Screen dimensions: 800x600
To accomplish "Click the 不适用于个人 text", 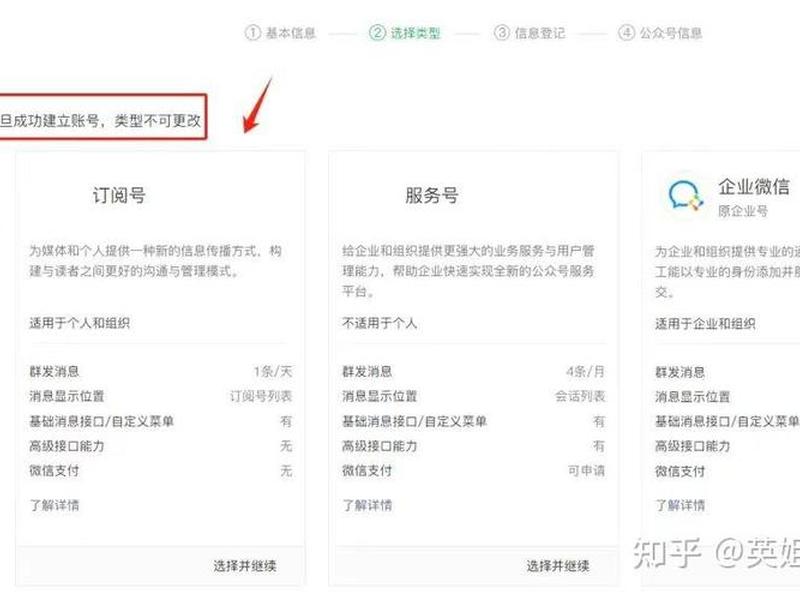I will [380, 323].
